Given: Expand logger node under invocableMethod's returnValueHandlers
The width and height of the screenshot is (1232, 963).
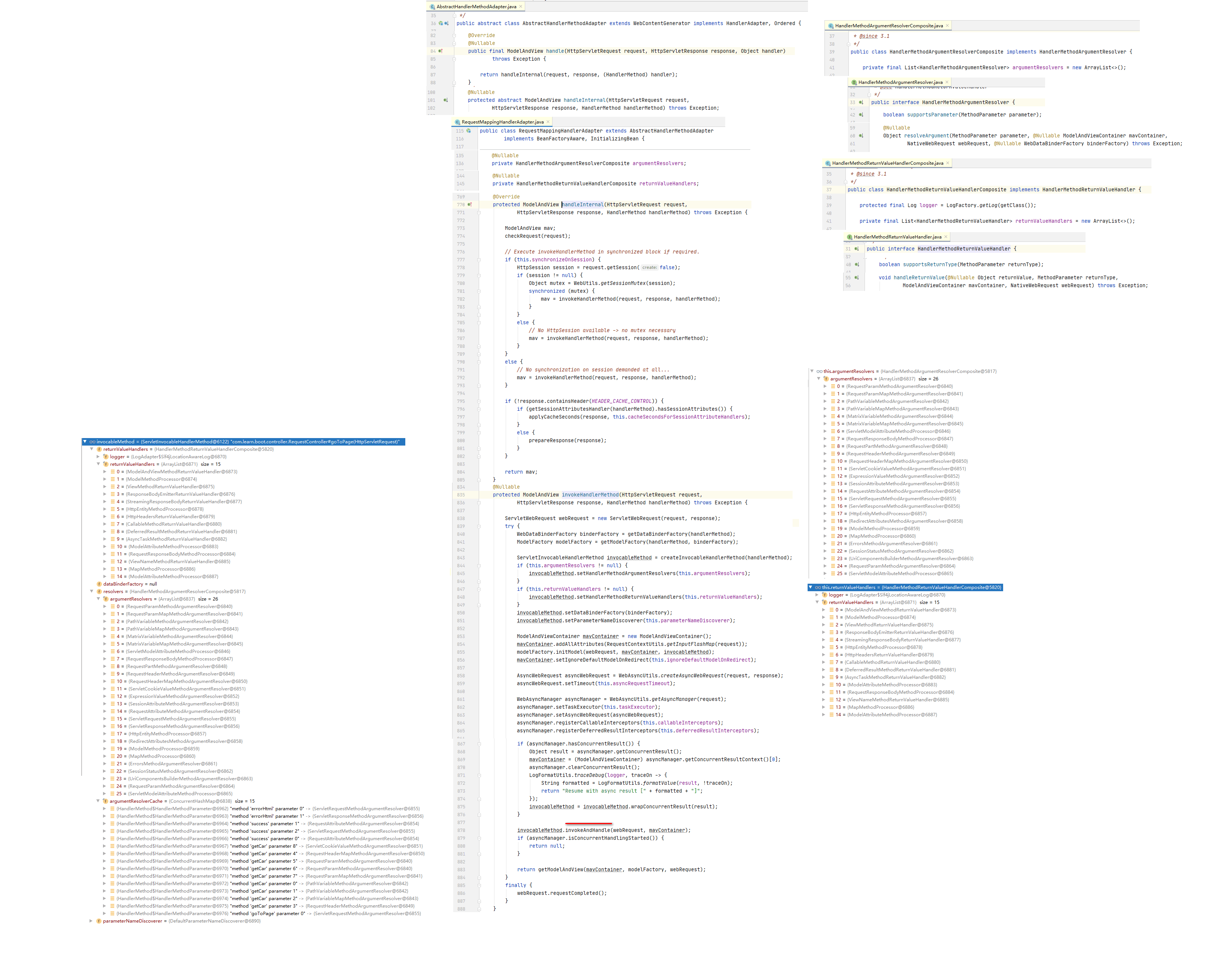Looking at the screenshot, I should [98, 457].
